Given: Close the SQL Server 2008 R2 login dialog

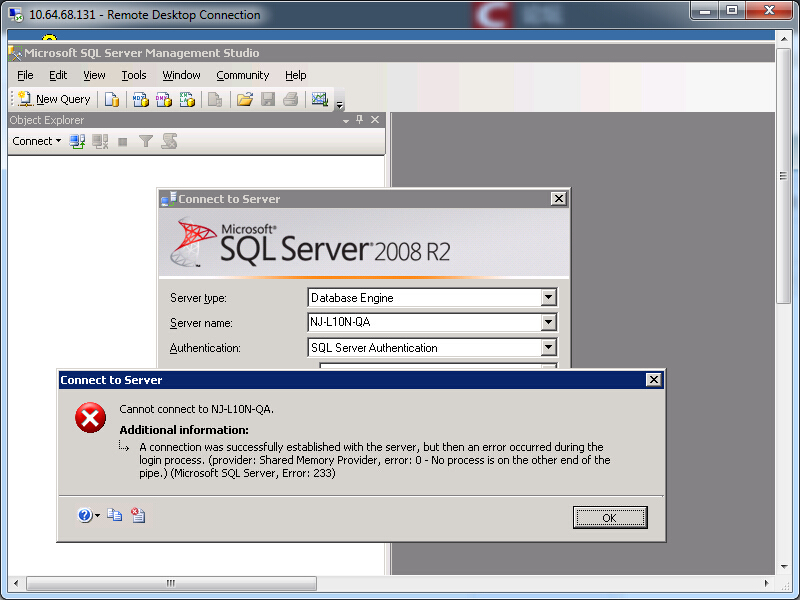Looking at the screenshot, I should [x=559, y=198].
